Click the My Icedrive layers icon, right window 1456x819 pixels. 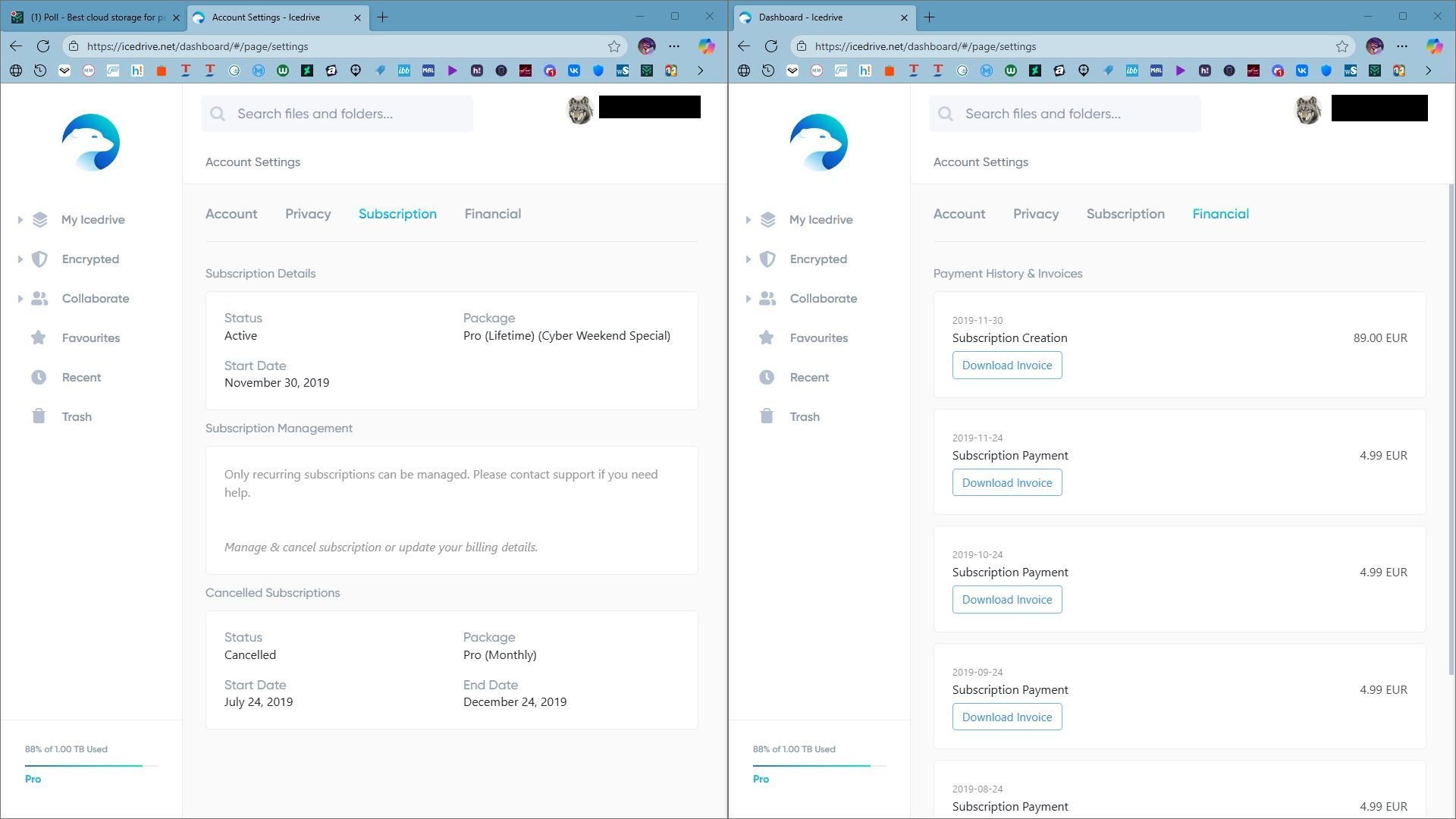pos(767,220)
